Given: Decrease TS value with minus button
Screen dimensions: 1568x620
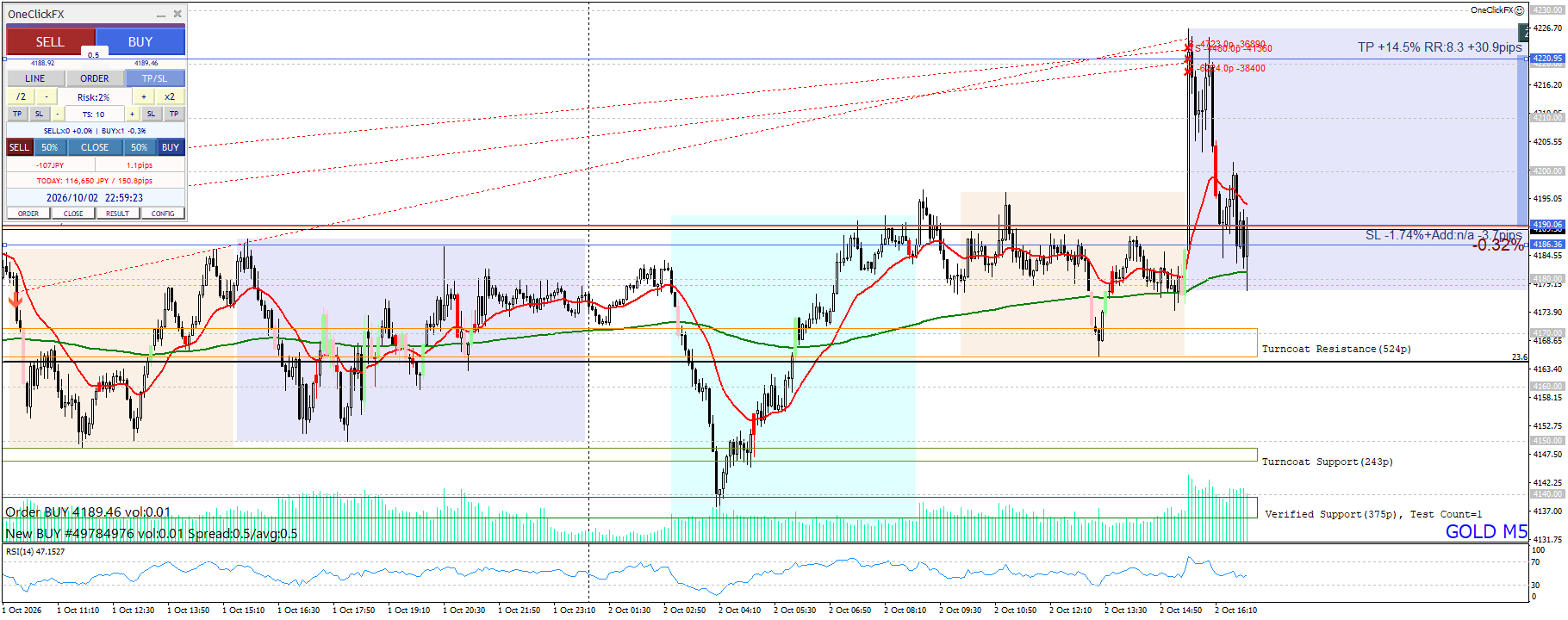Looking at the screenshot, I should pyautogui.click(x=58, y=114).
